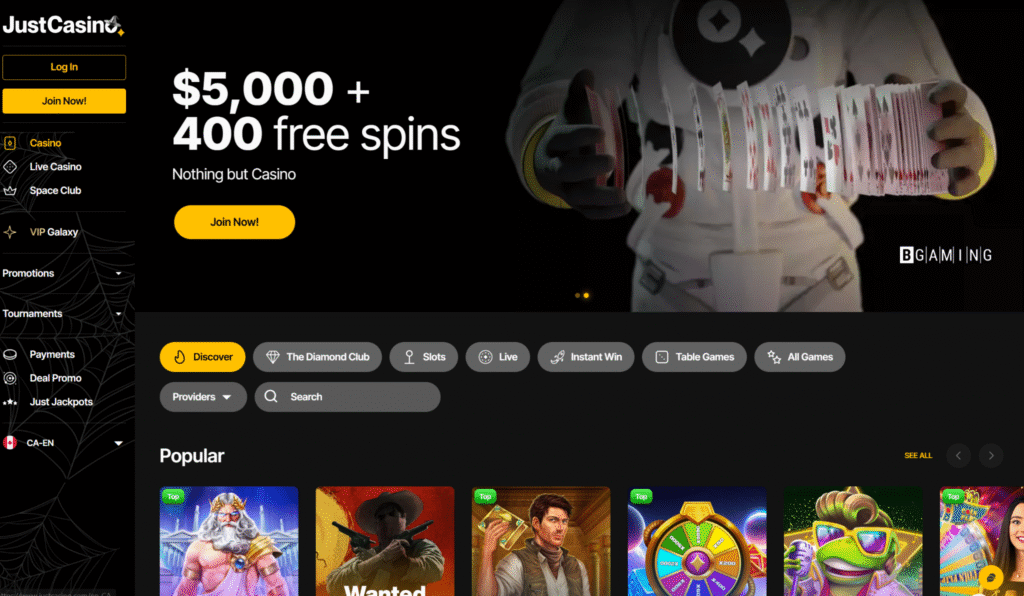Viewport: 1024px width, 596px height.
Task: Select the first carousel slide dot
Action: click(577, 296)
